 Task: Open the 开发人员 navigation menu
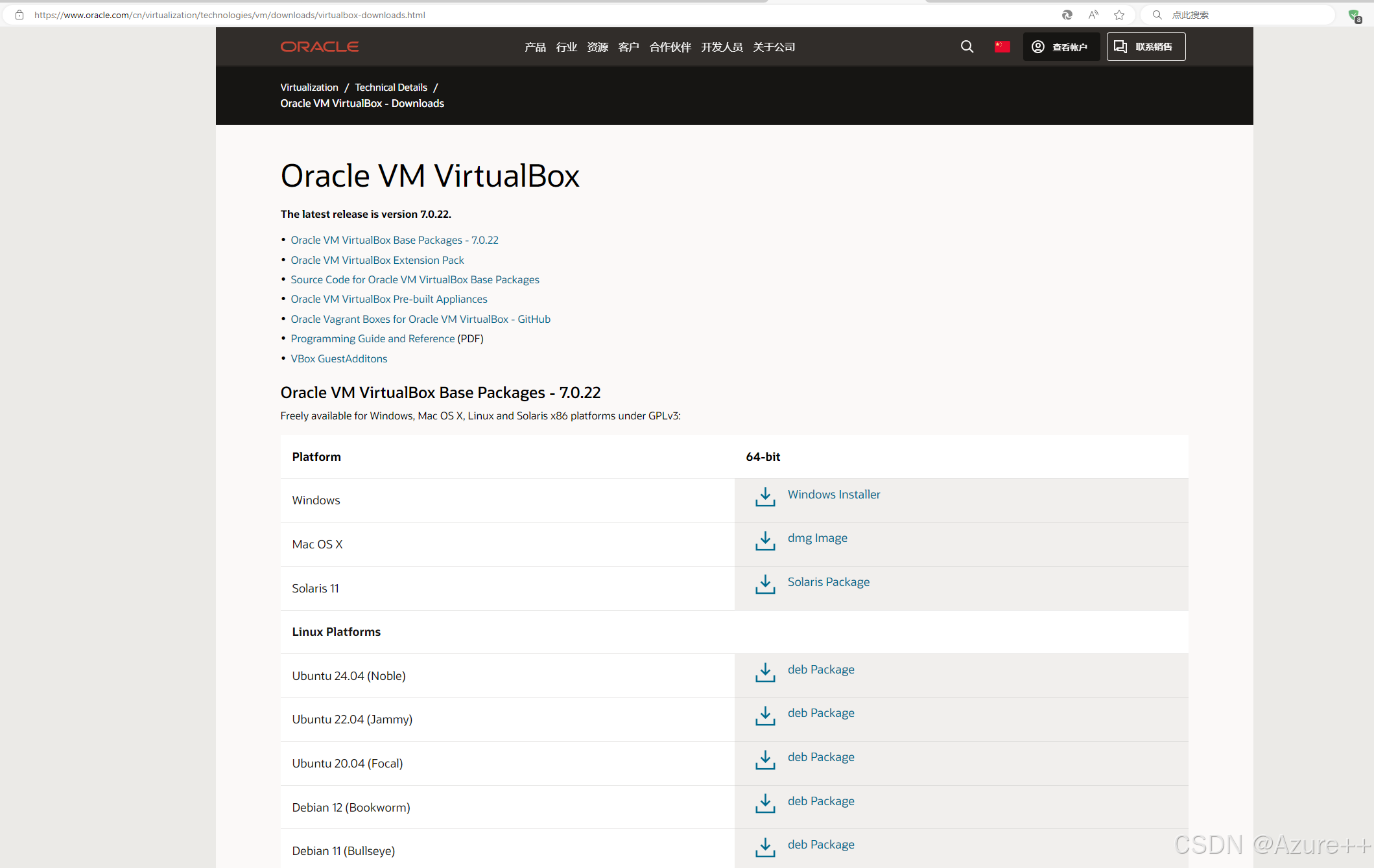[x=722, y=47]
